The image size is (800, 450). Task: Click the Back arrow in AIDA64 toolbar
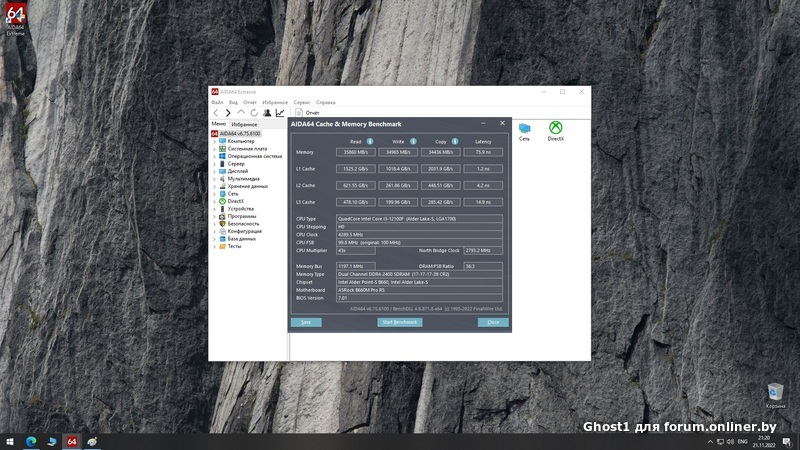[216, 113]
